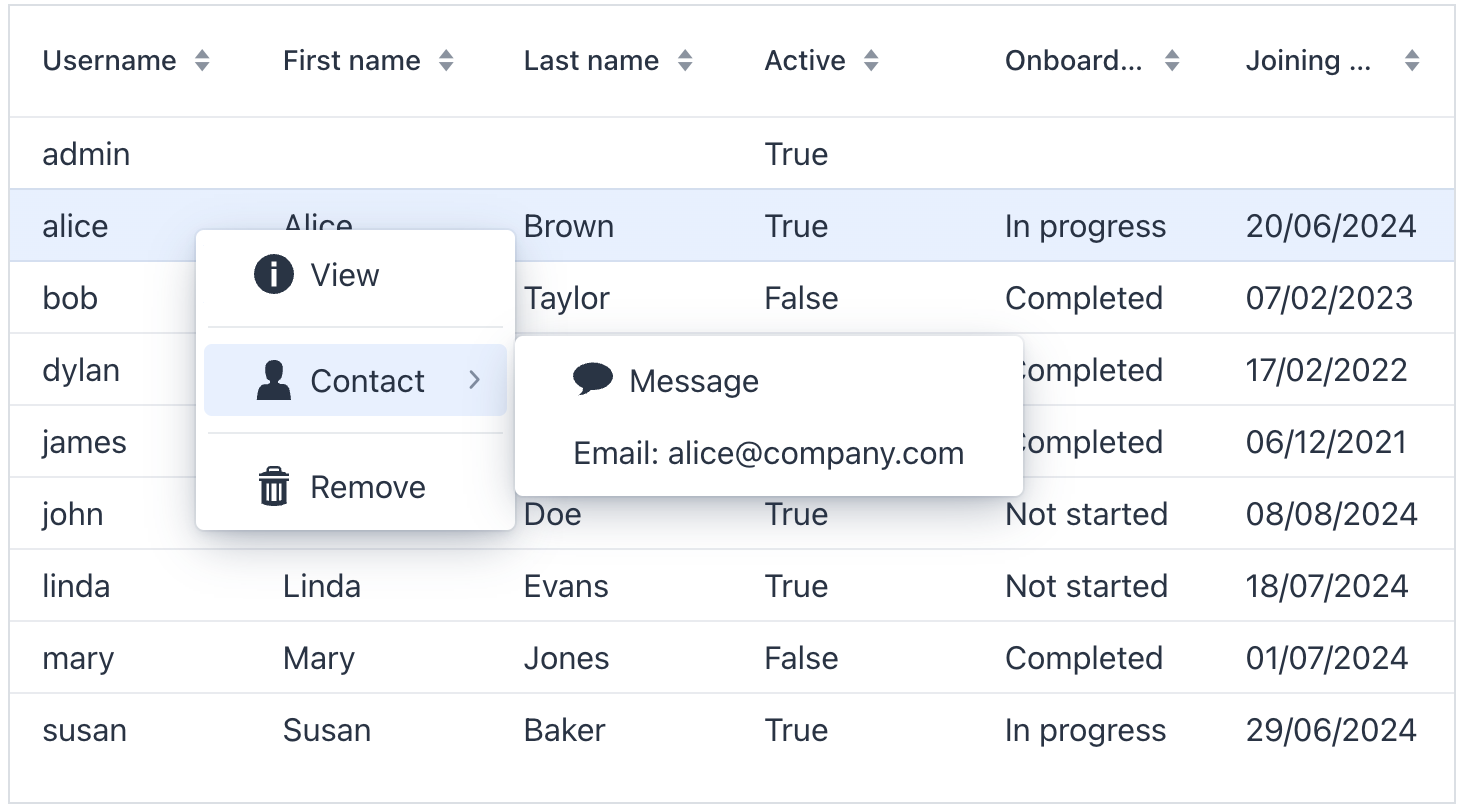
Task: Choose Remove from context menu
Action: tap(367, 487)
